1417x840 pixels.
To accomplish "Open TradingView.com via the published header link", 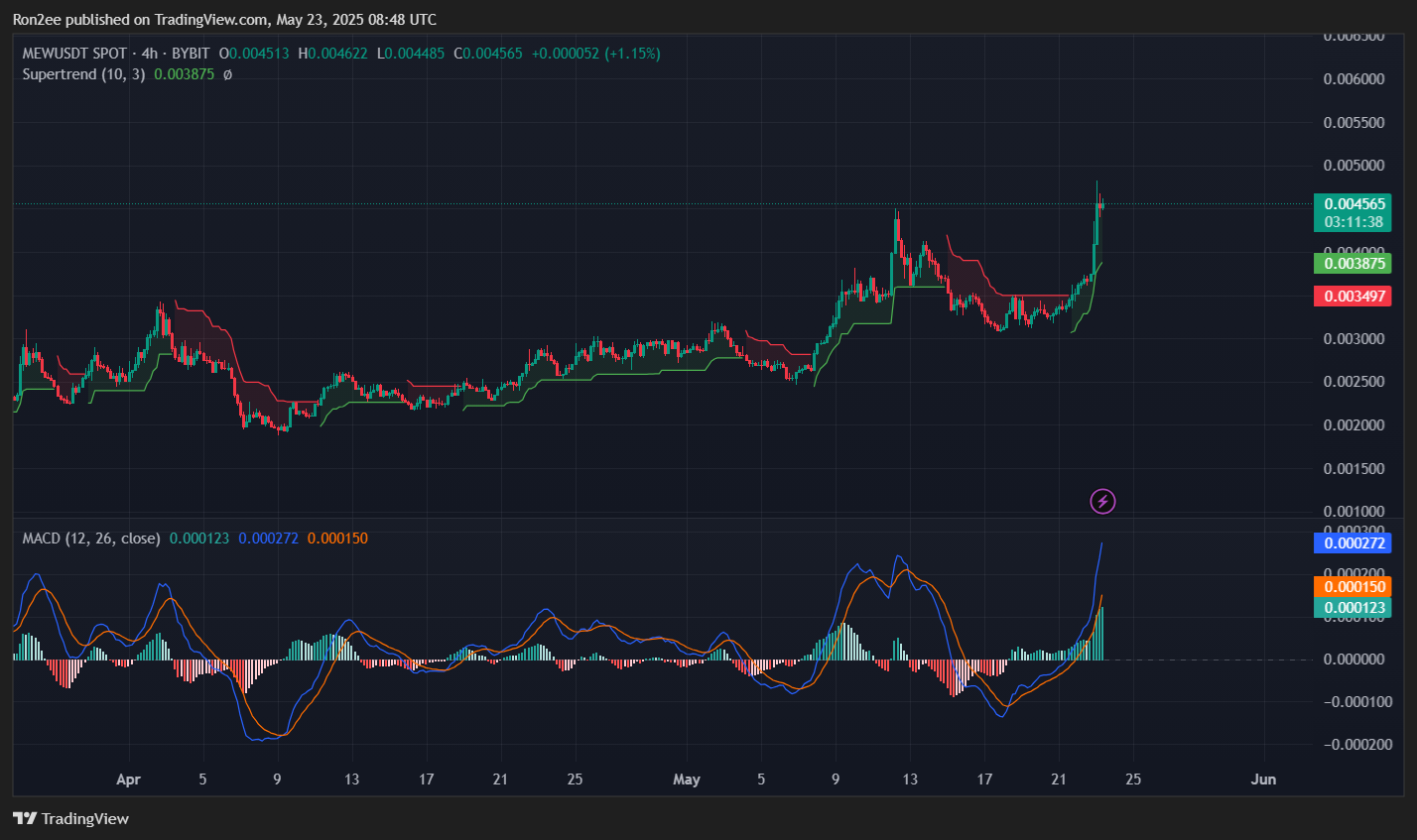I will 208,19.
